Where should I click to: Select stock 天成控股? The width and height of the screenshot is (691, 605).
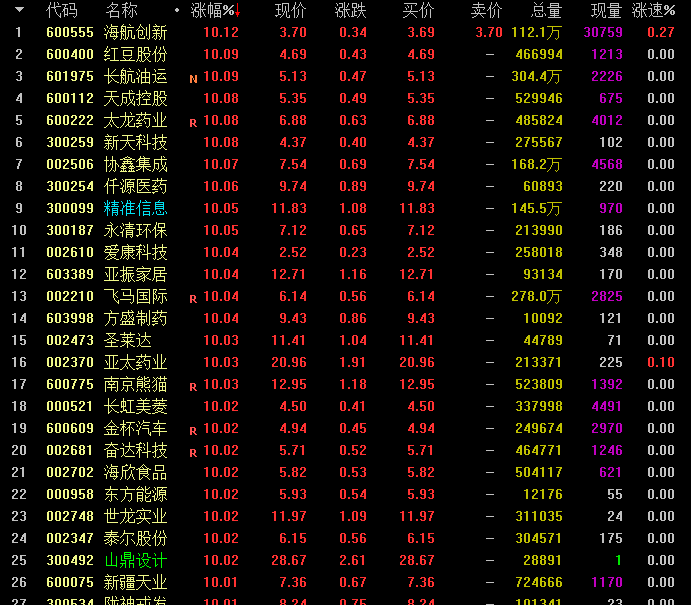tap(135, 98)
